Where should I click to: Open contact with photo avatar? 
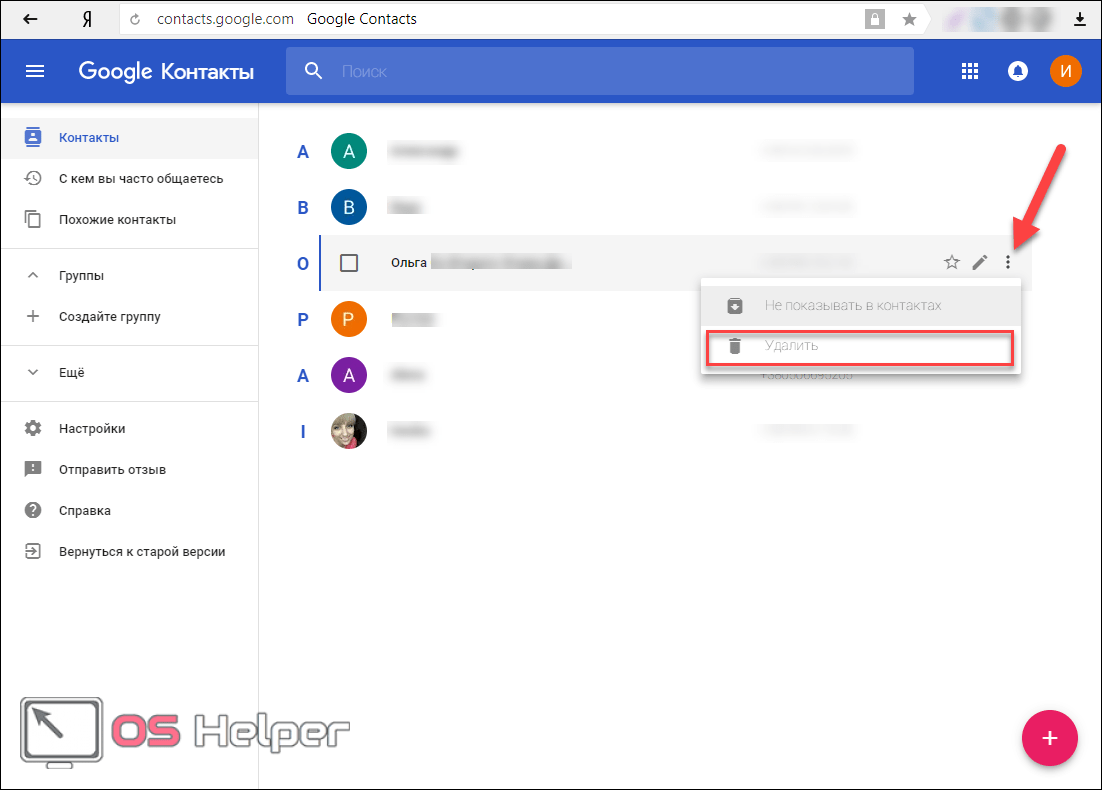[349, 431]
